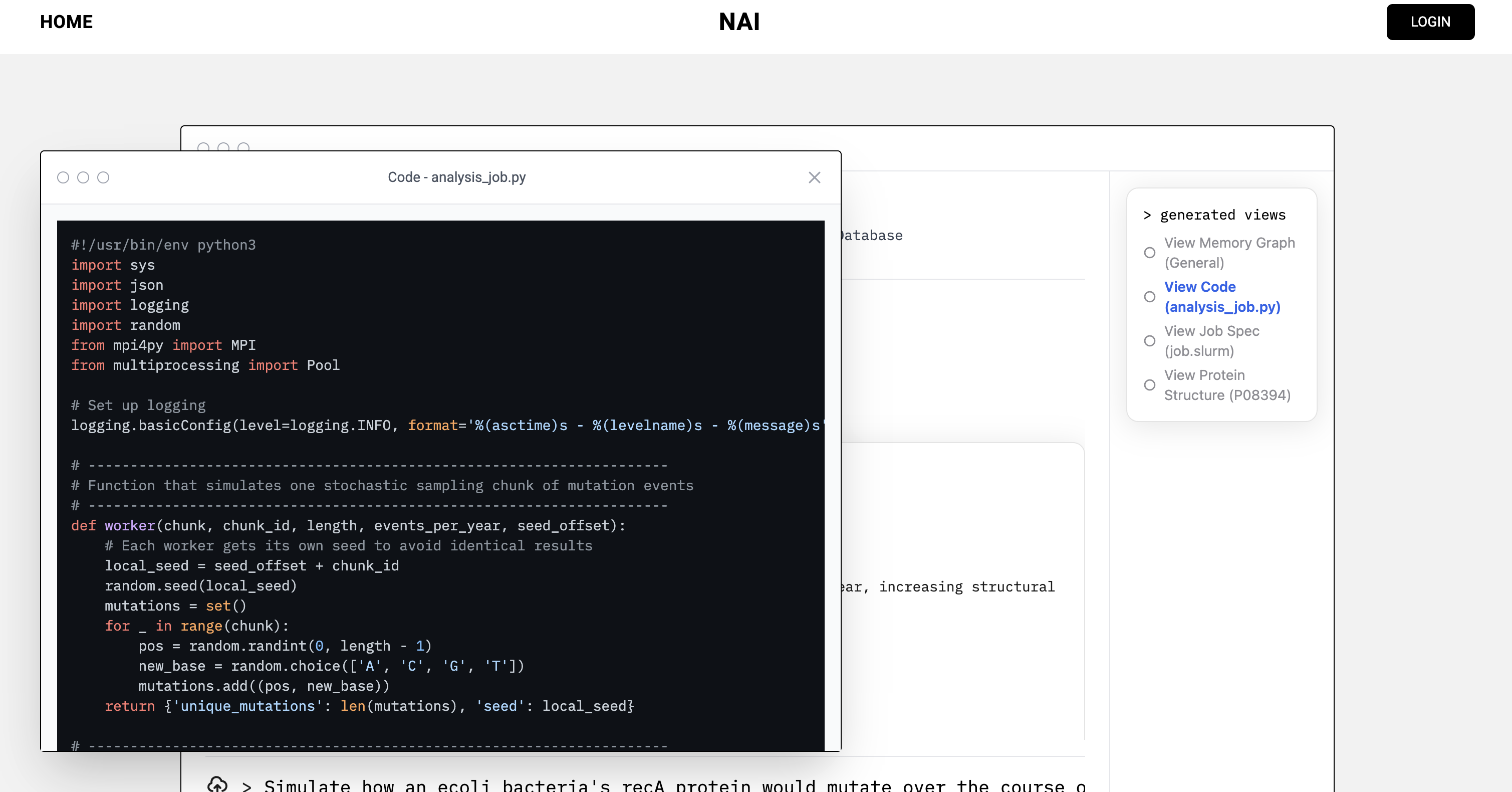This screenshot has width=1512, height=792.
Task: Select View Code (analysis_job.py) radio
Action: 1149,296
